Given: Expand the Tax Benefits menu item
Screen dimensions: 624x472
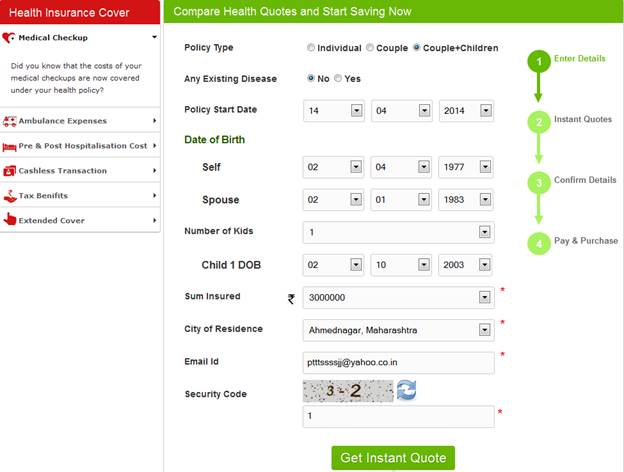Looking at the screenshot, I should (x=155, y=196).
